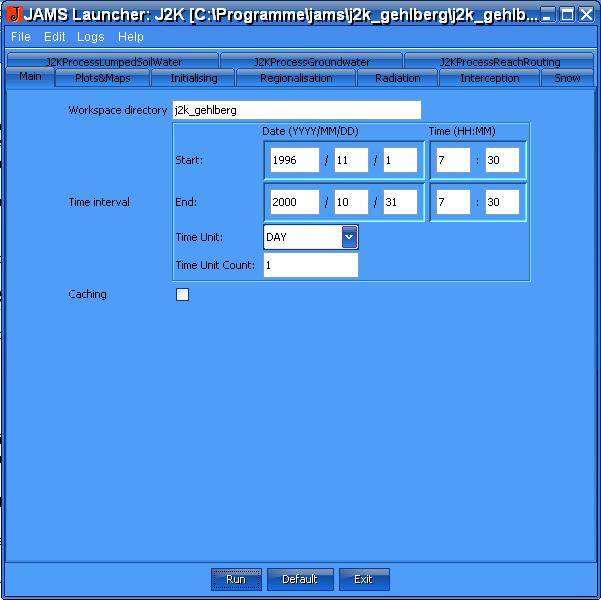Viewport: 601px width, 600px height.
Task: Click the JAMS application icon in title bar
Action: (x=14, y=15)
